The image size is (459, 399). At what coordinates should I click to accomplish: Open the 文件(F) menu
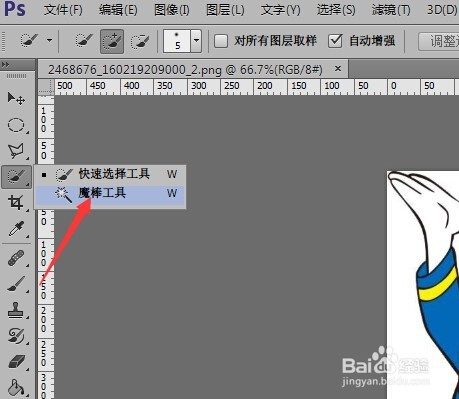click(x=63, y=10)
